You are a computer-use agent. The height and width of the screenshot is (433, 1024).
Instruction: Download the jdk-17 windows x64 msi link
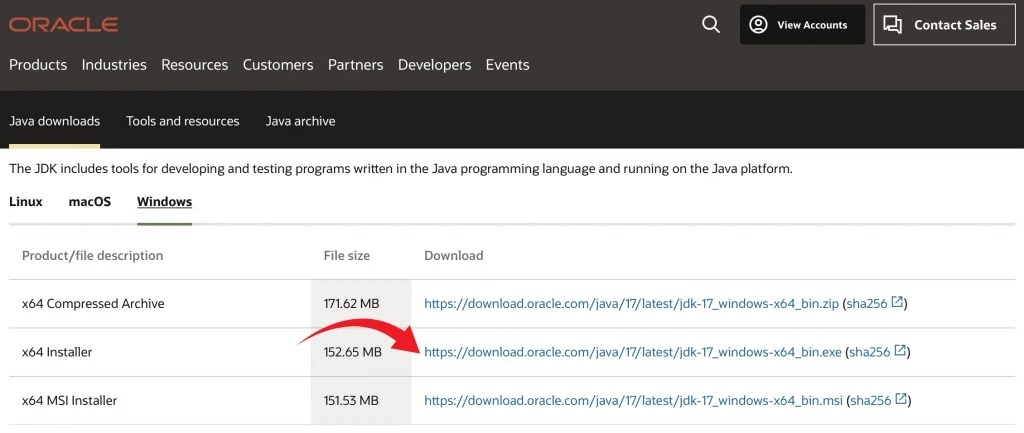(x=633, y=400)
